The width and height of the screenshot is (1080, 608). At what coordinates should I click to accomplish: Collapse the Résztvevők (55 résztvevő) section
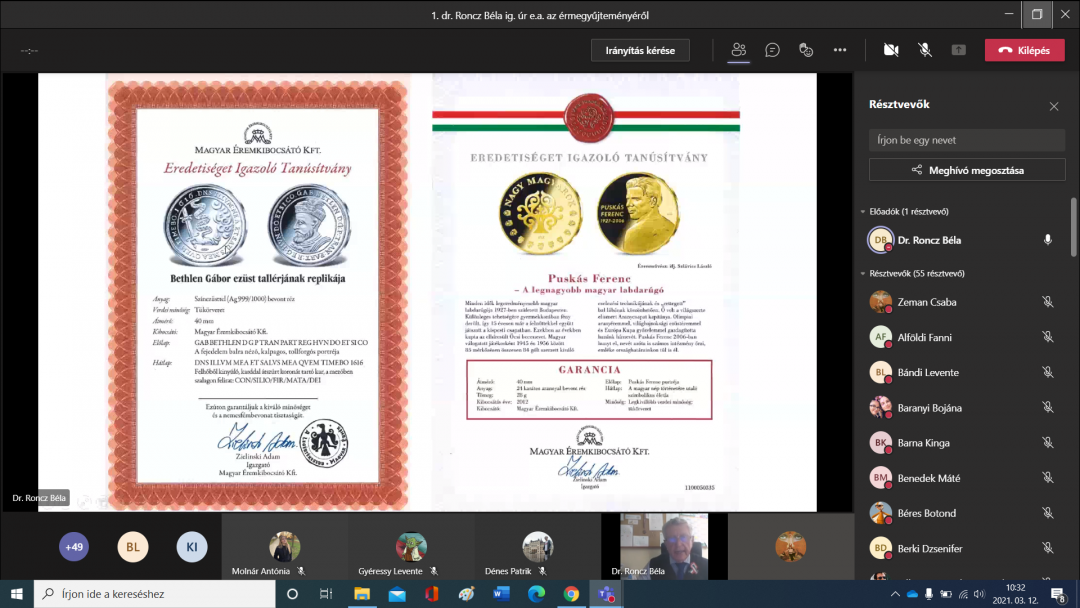coord(863,273)
